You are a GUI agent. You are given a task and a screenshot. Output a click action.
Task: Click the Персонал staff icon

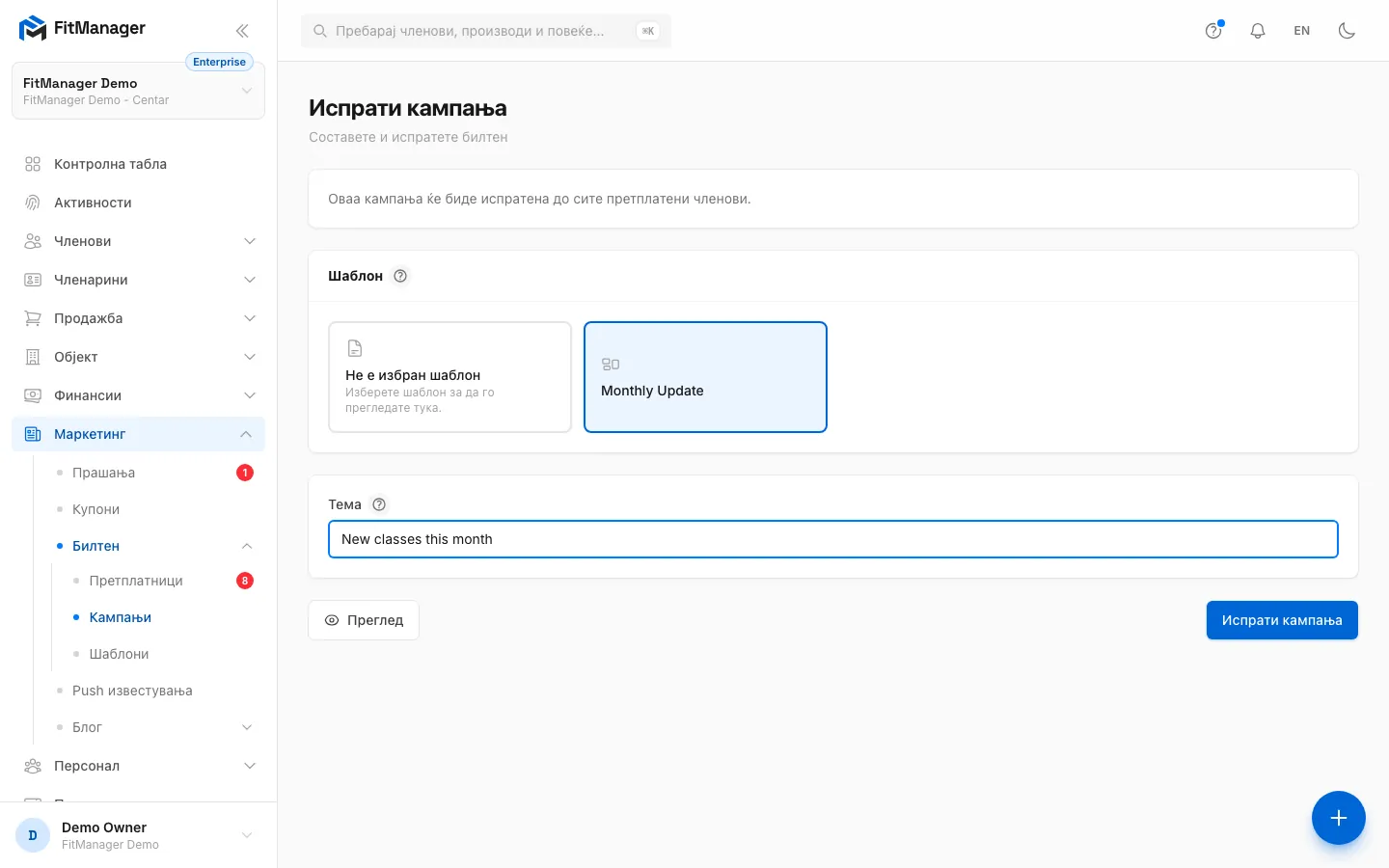tap(33, 766)
